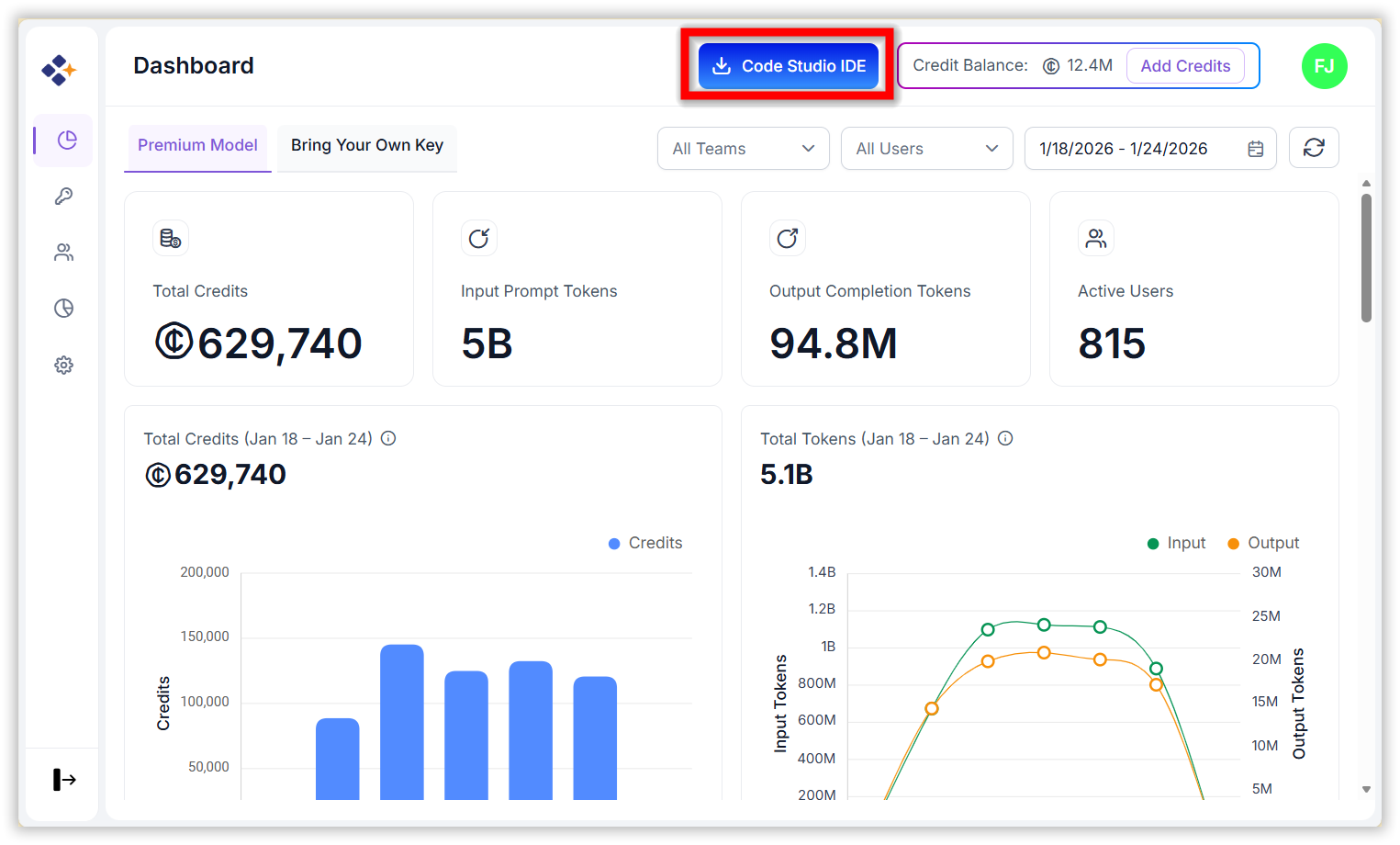Click the refresh data icon button
Viewport: 1400px width, 845px height.
tap(1313, 148)
